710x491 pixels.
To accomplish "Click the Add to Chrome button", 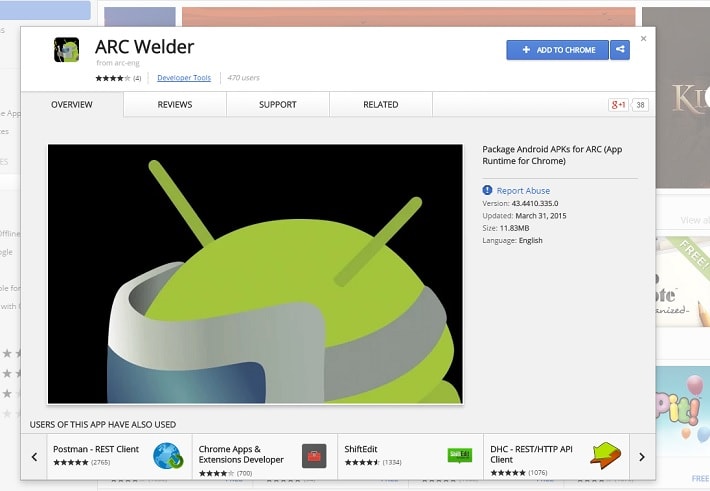I will point(557,50).
